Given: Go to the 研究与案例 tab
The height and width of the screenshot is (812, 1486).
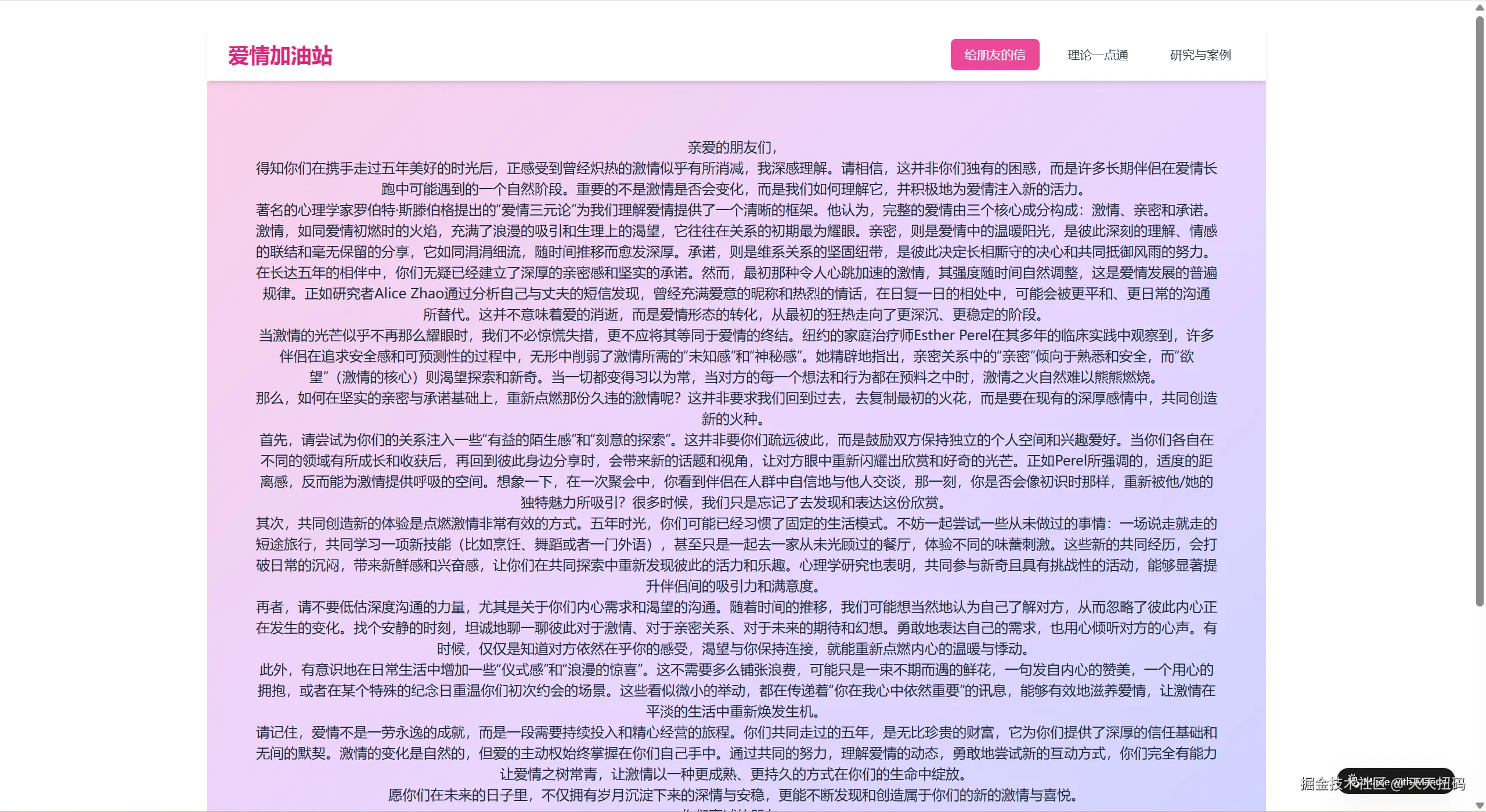Looking at the screenshot, I should point(1200,55).
